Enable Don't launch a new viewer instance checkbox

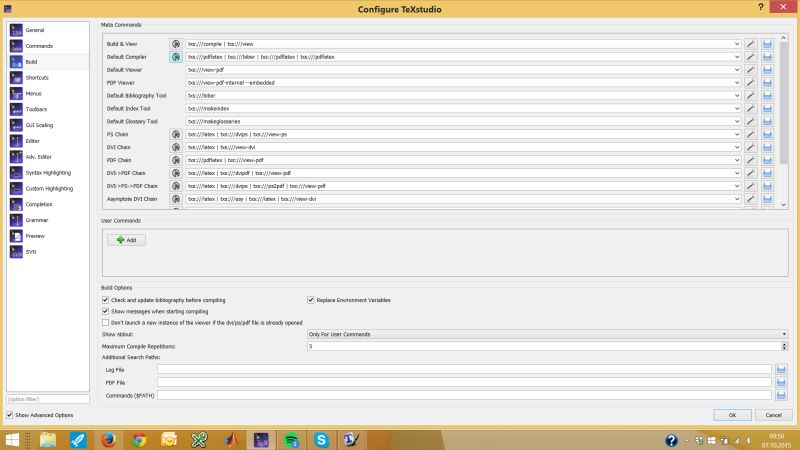coord(106,322)
